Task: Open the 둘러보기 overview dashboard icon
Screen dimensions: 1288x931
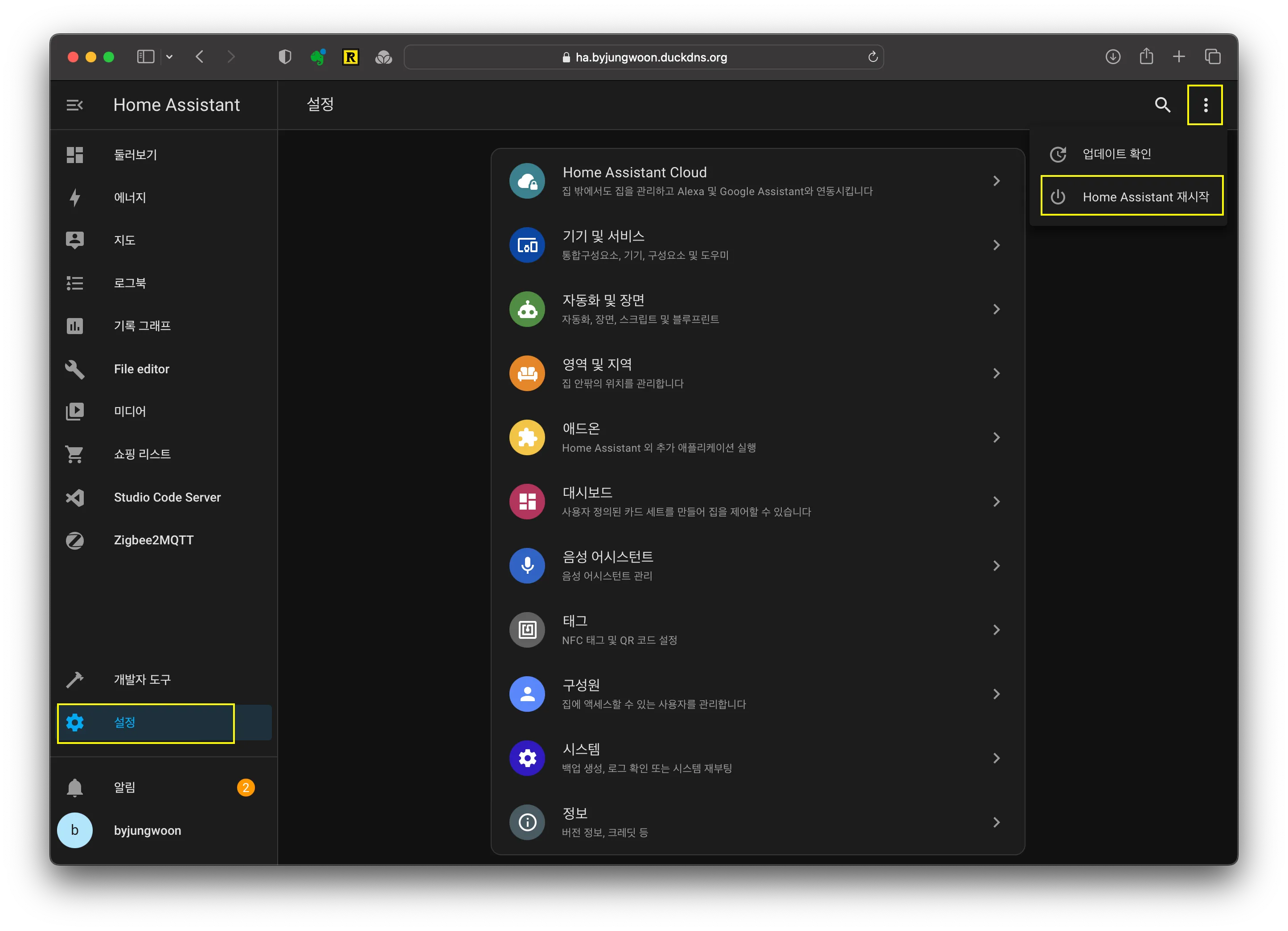Action: [x=74, y=155]
